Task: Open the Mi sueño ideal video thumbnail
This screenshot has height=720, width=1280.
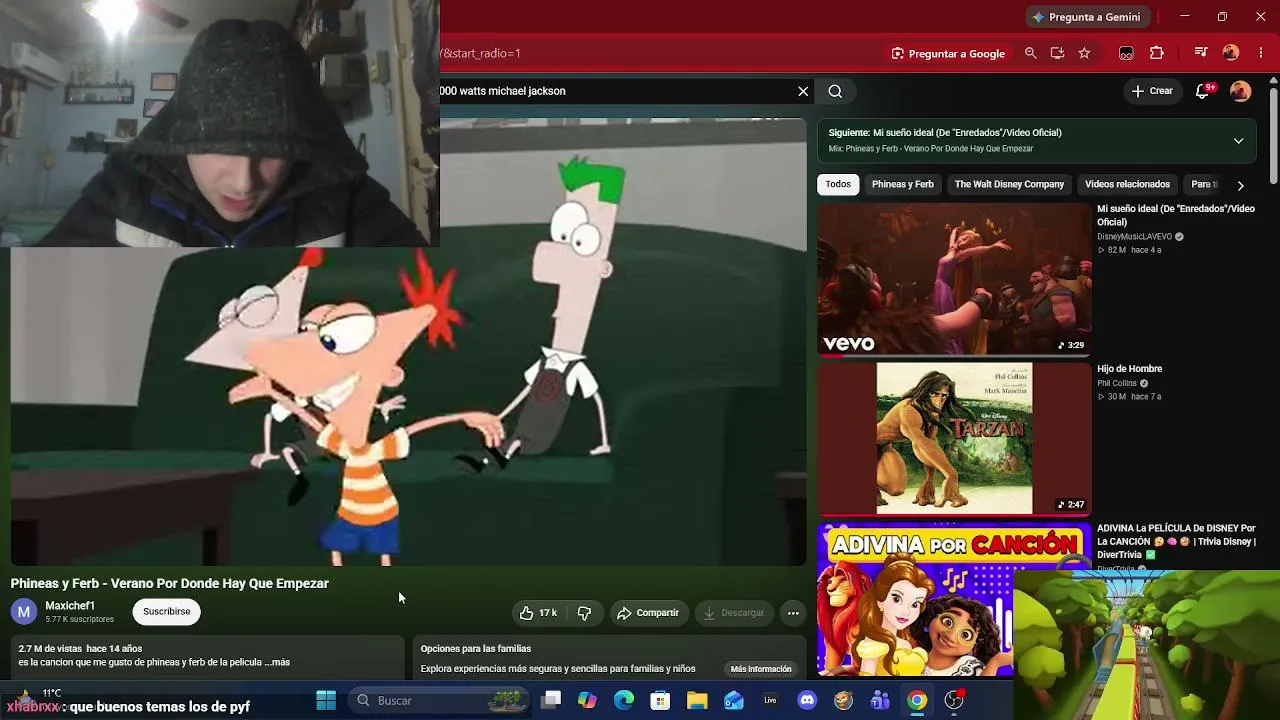Action: click(954, 279)
